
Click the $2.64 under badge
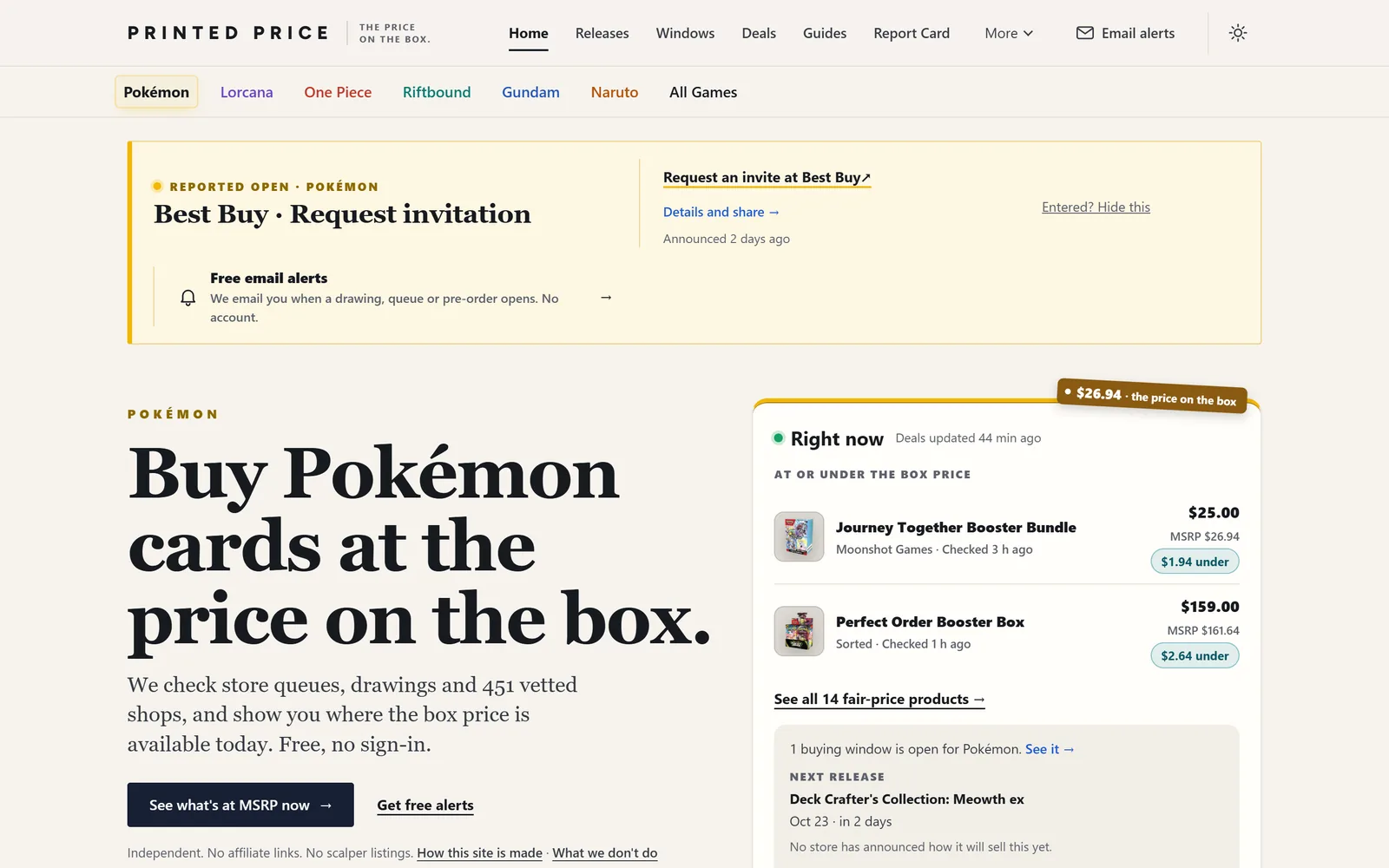1195,655
